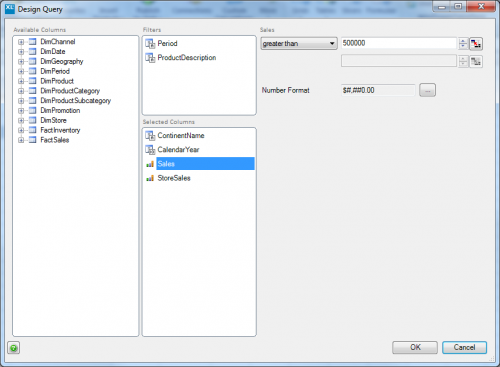Click the DimProductSubcategory table icon

click(x=32, y=101)
